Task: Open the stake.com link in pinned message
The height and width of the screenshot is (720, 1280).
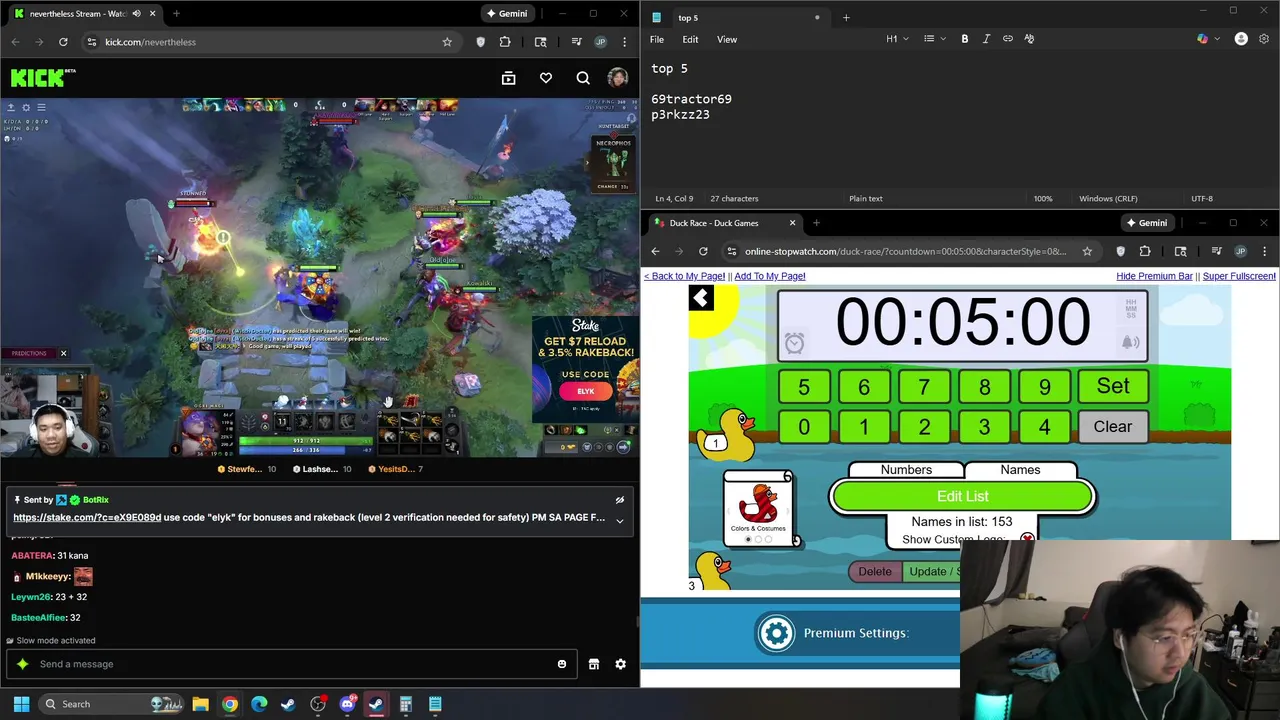Action: (87, 518)
